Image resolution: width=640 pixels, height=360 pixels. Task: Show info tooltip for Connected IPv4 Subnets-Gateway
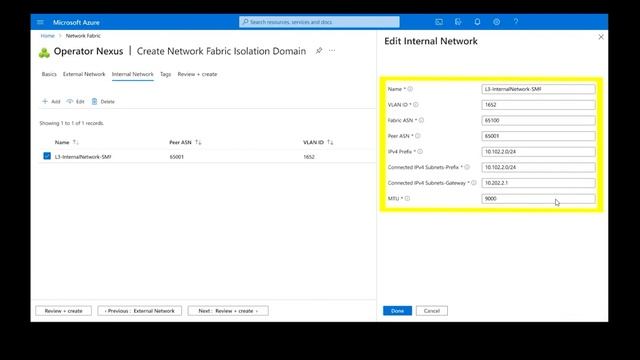click(x=473, y=183)
